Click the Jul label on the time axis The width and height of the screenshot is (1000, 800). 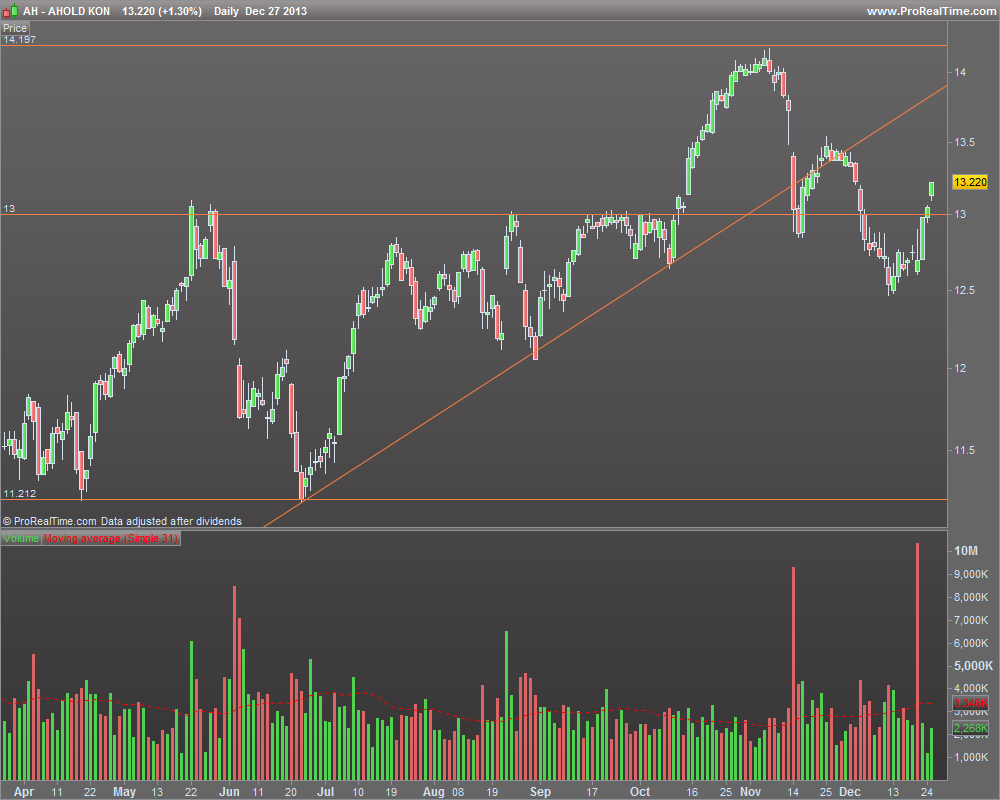[x=326, y=791]
